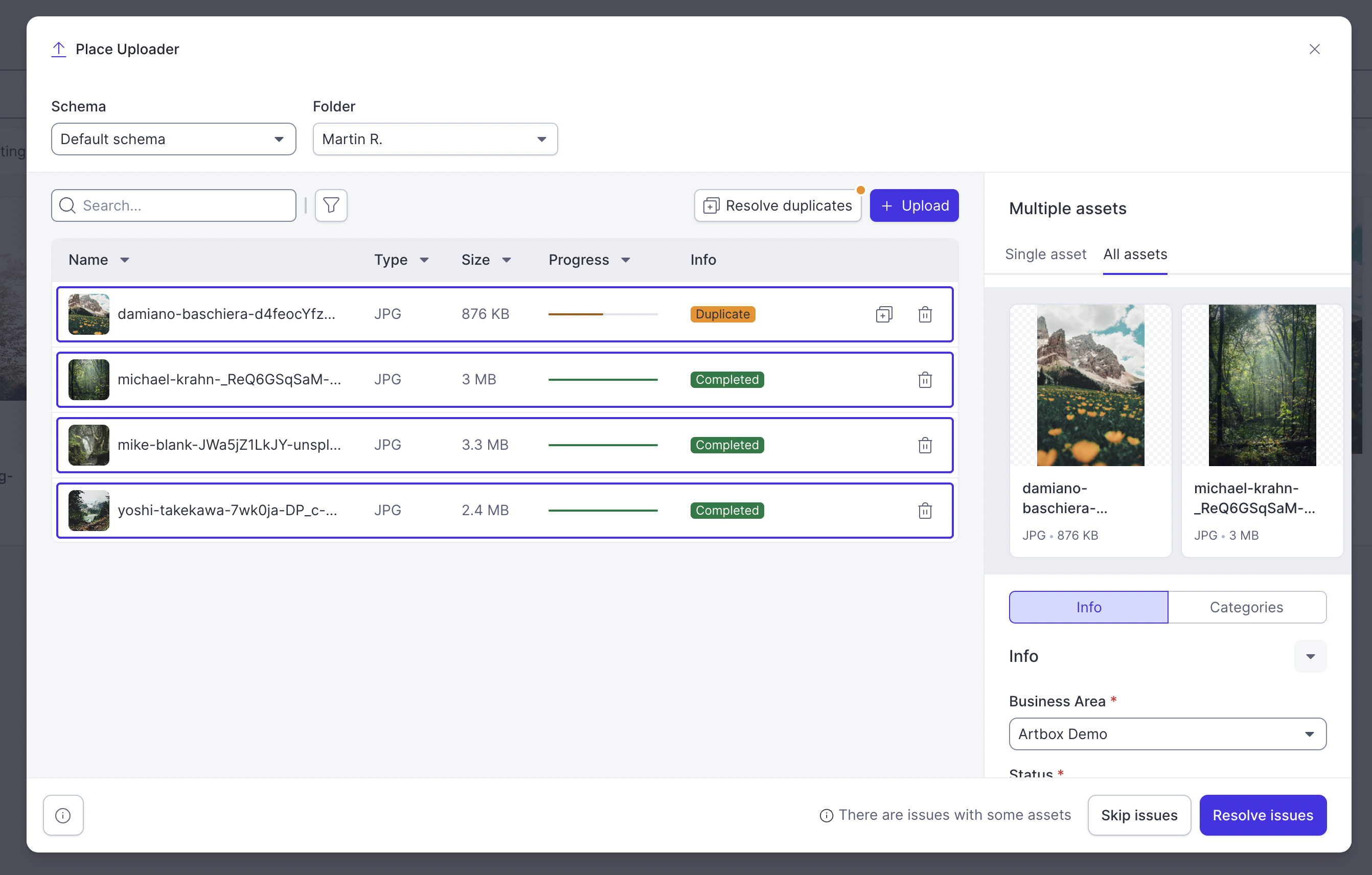This screenshot has width=1372, height=875.
Task: Click the michael-krahn progress bar
Action: tap(603, 379)
